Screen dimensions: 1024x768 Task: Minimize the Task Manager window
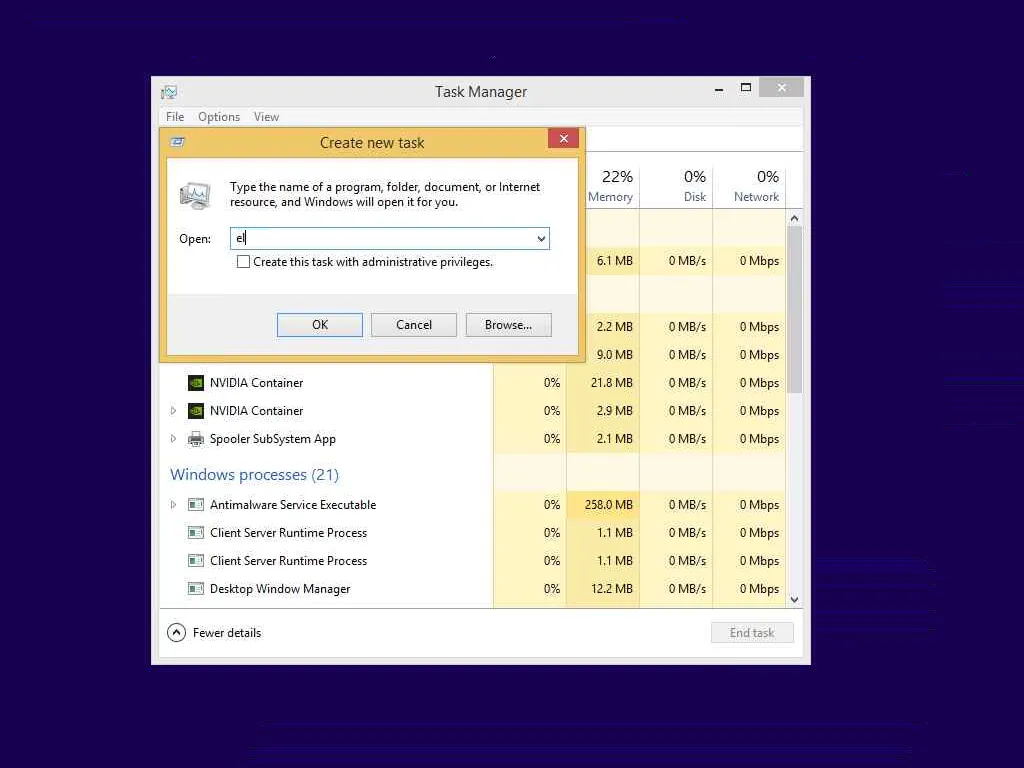[x=719, y=89]
